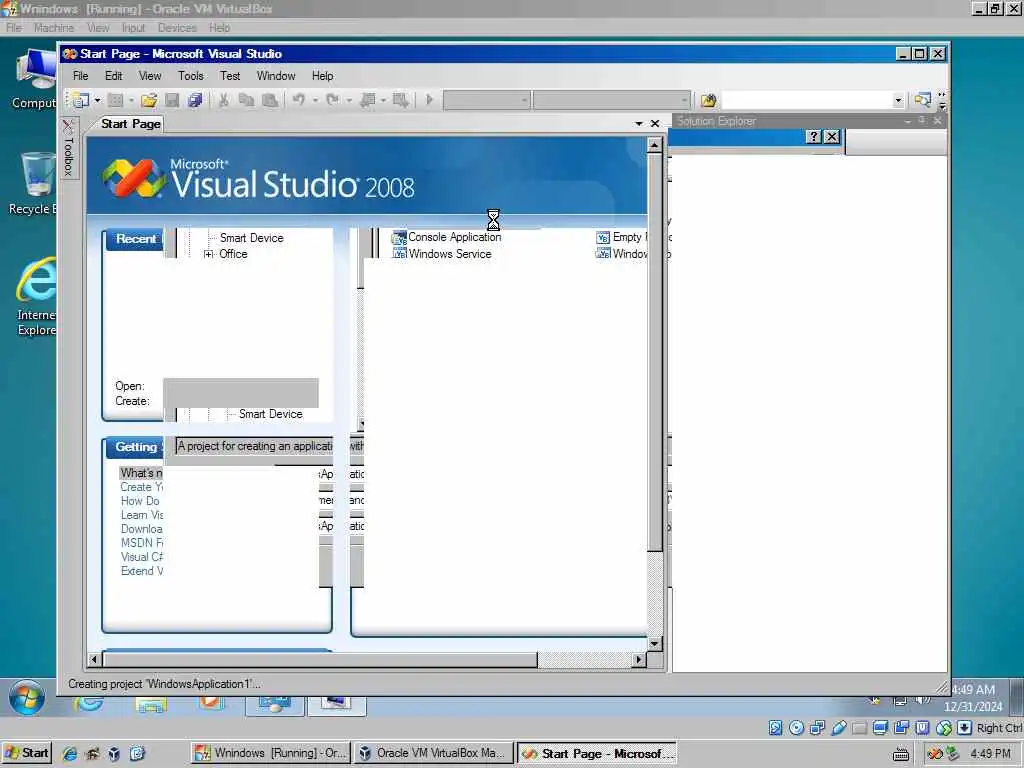Click the Redo arrow icon
The height and width of the screenshot is (768, 1024).
point(332,100)
